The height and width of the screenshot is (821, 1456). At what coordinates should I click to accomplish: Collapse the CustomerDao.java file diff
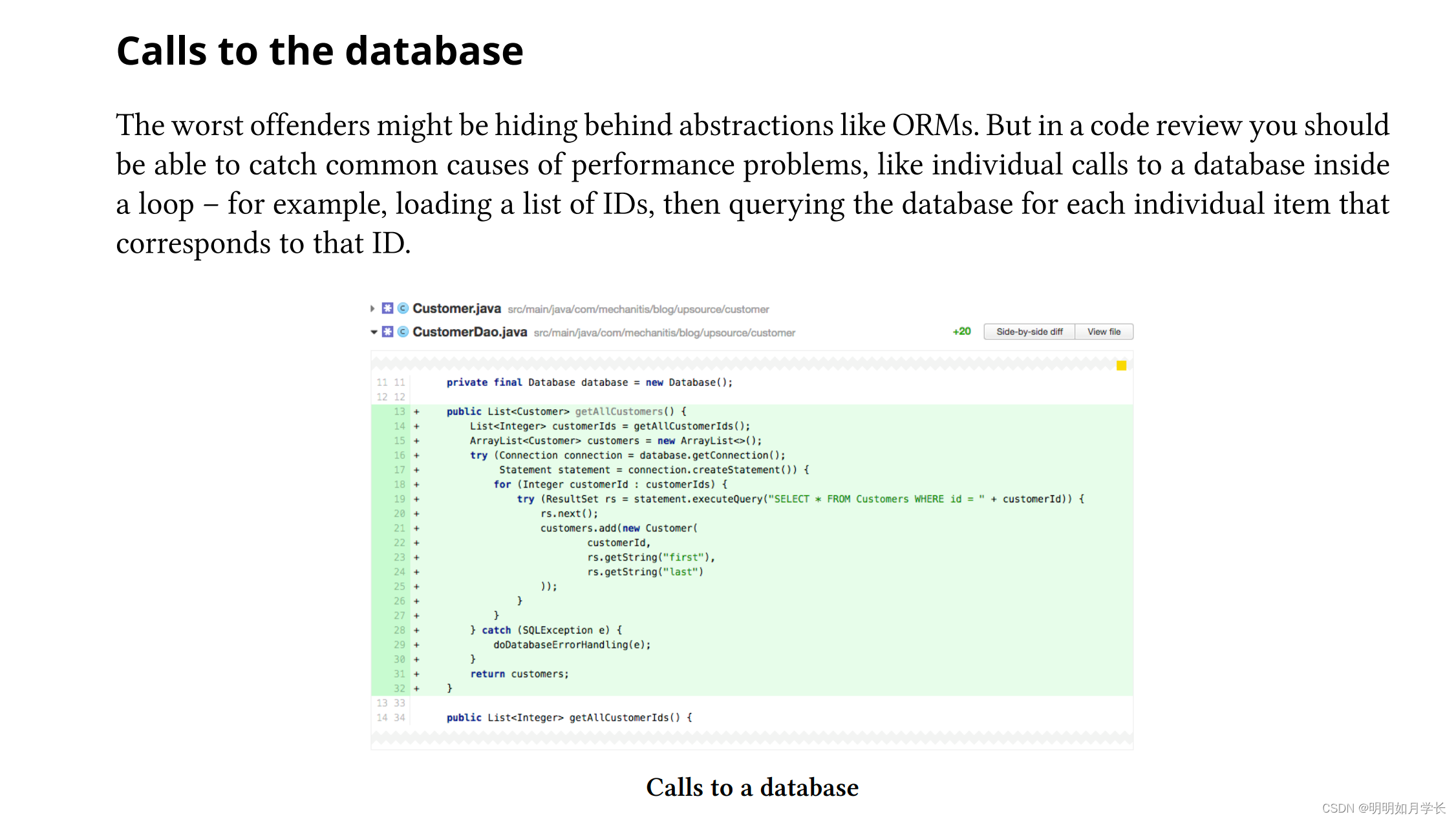pyautogui.click(x=374, y=332)
